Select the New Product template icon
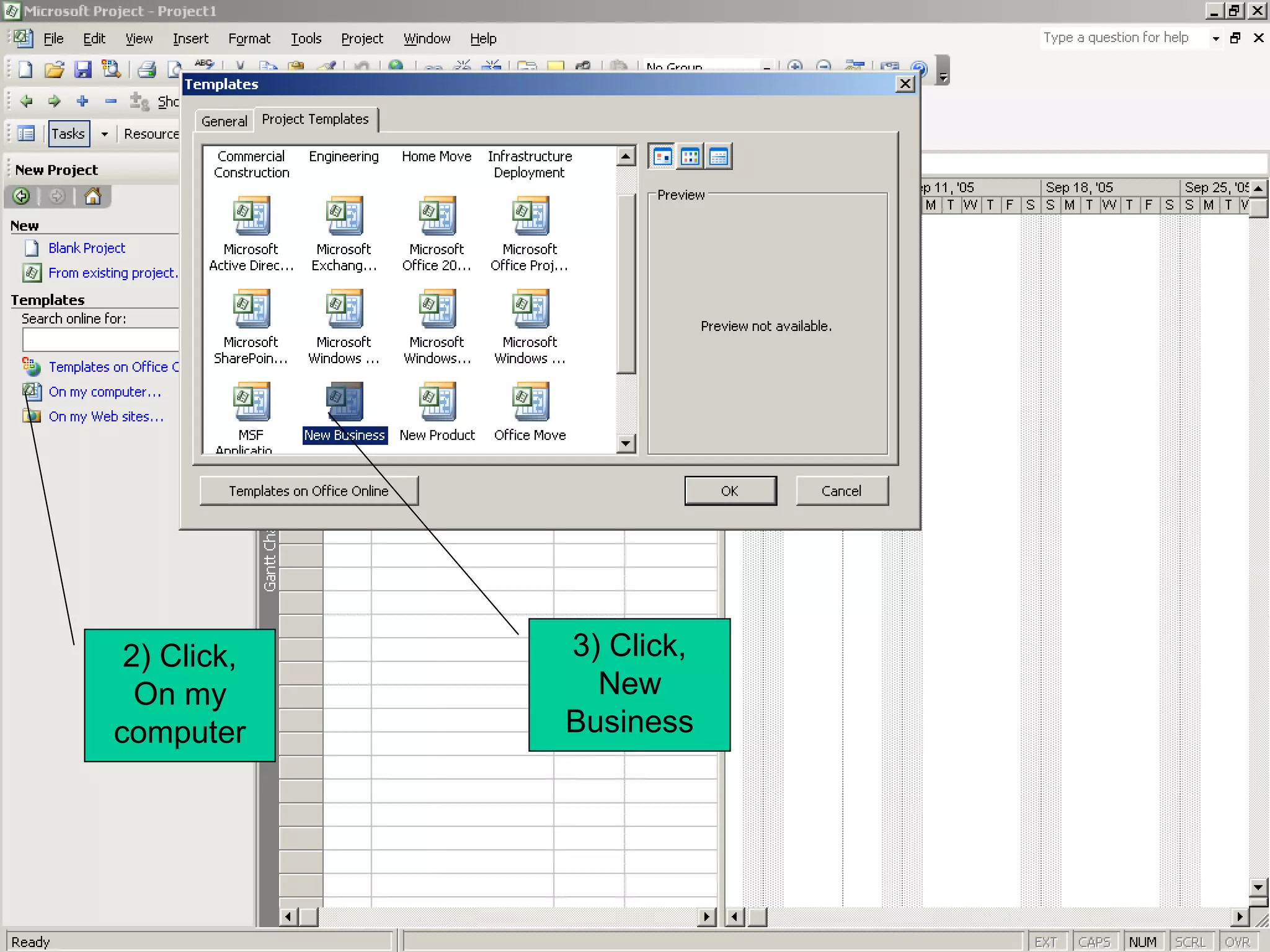Screen dimensions: 1270x952 coord(437,403)
